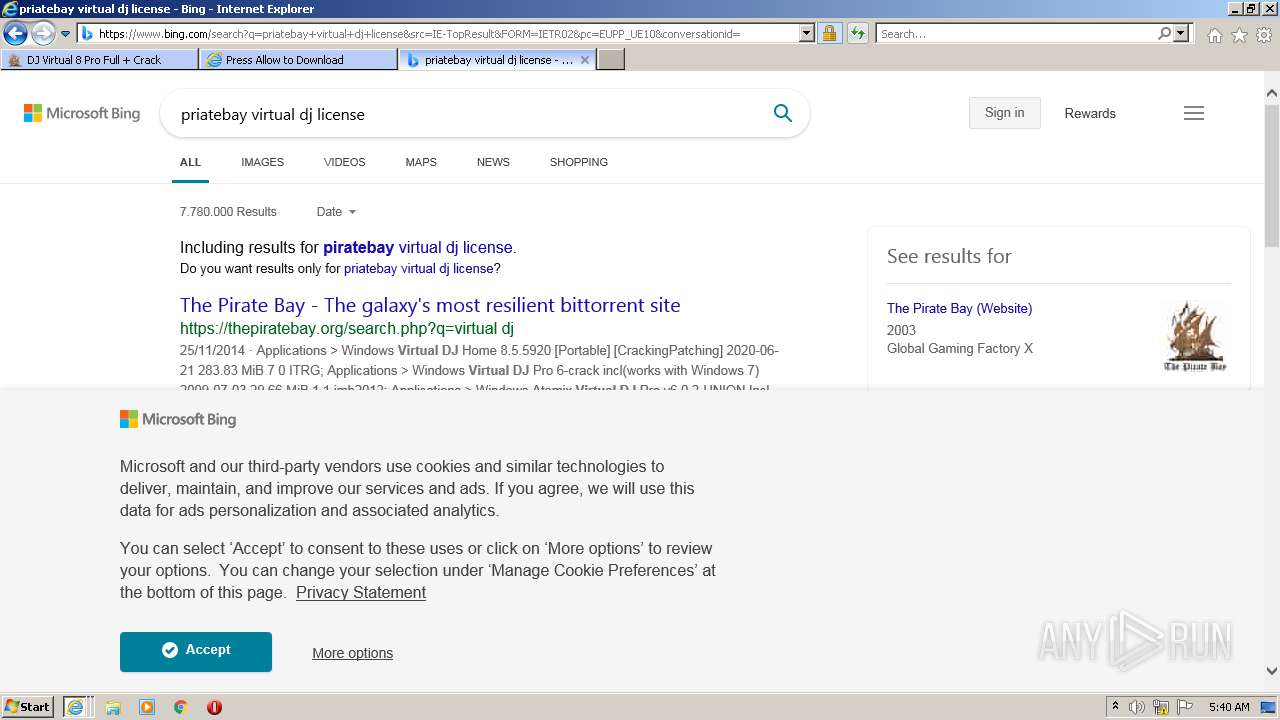Open the More options link
Screen dimensions: 1280x720
click(x=352, y=653)
